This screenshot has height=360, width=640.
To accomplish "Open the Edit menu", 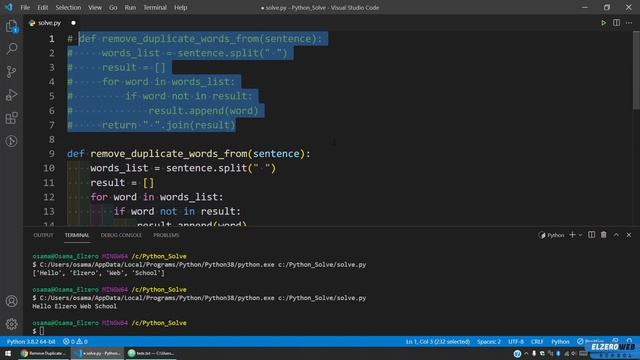I will [42, 7].
